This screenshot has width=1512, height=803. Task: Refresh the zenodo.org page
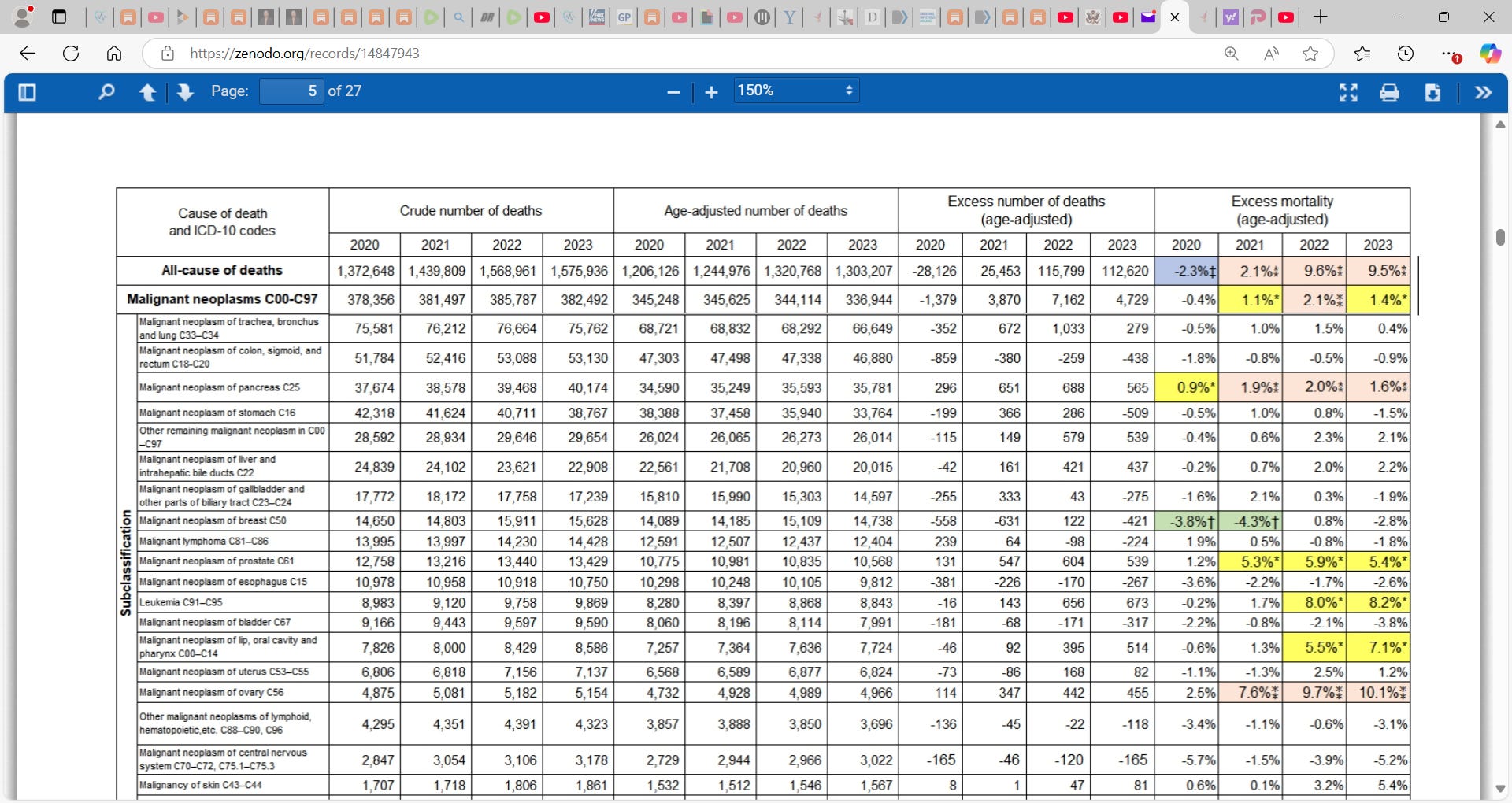coord(71,54)
